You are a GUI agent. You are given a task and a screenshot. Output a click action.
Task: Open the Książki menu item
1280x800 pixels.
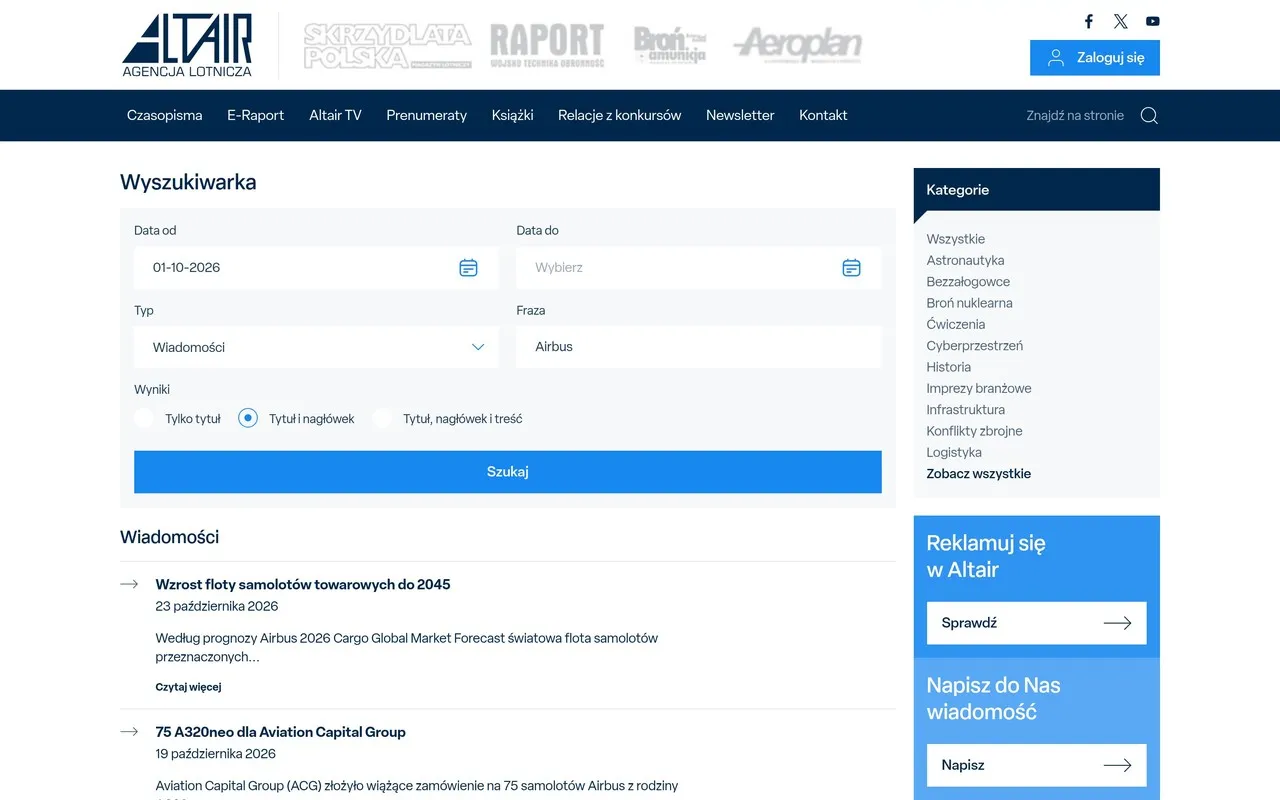[513, 115]
